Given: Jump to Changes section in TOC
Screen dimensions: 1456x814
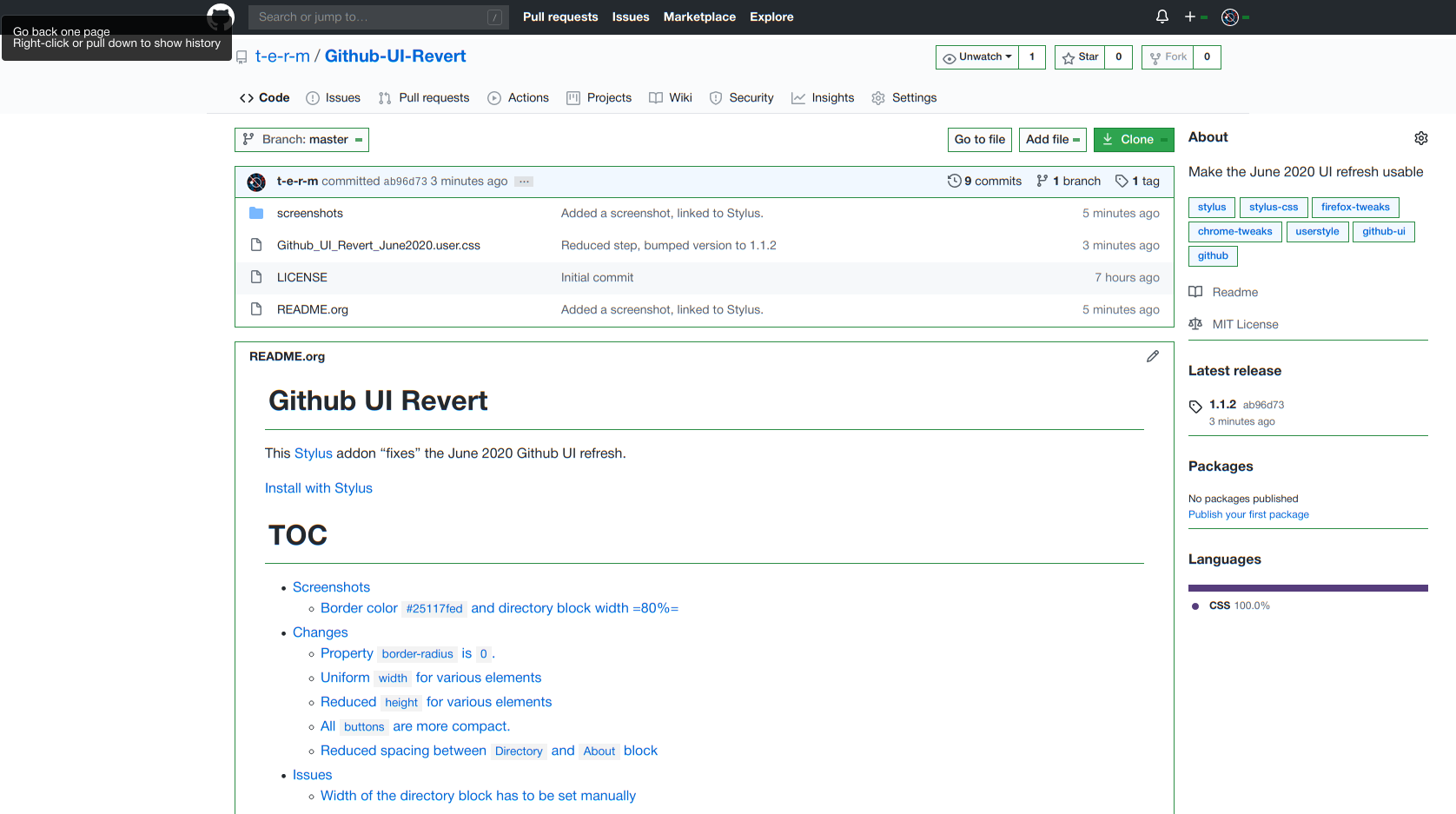Looking at the screenshot, I should [320, 633].
